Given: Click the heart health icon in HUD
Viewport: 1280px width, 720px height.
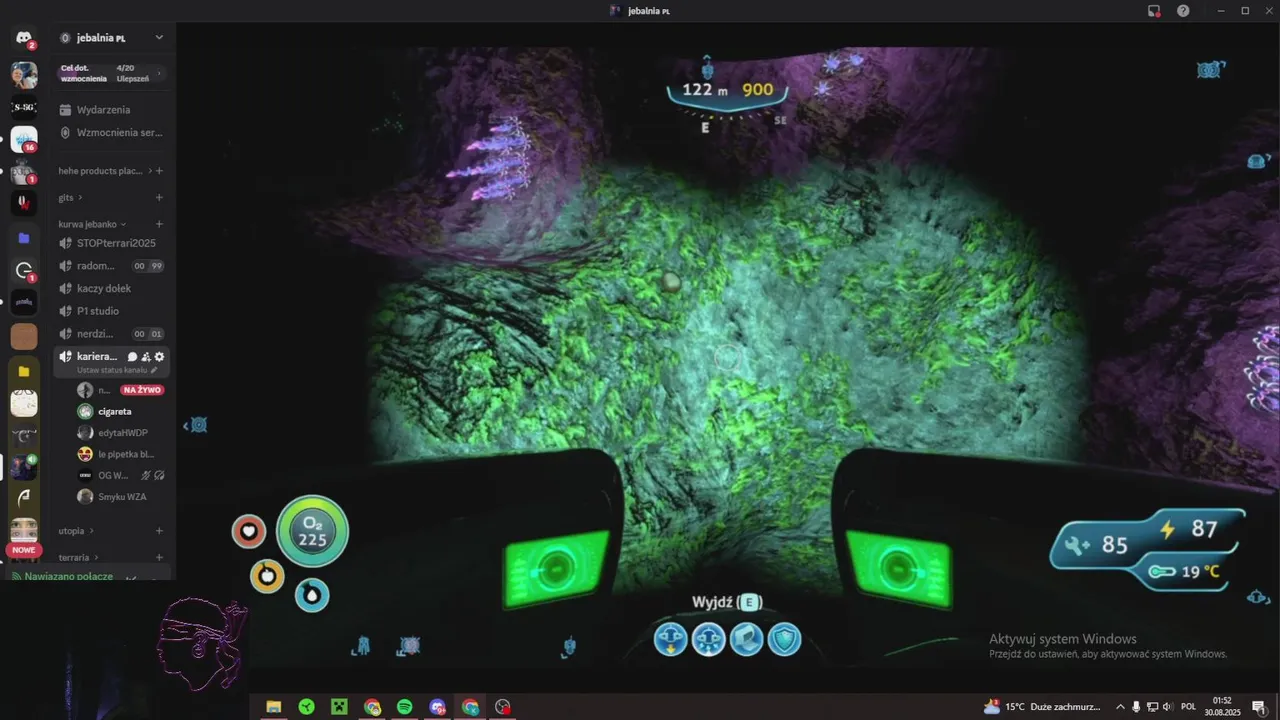Looking at the screenshot, I should [249, 531].
